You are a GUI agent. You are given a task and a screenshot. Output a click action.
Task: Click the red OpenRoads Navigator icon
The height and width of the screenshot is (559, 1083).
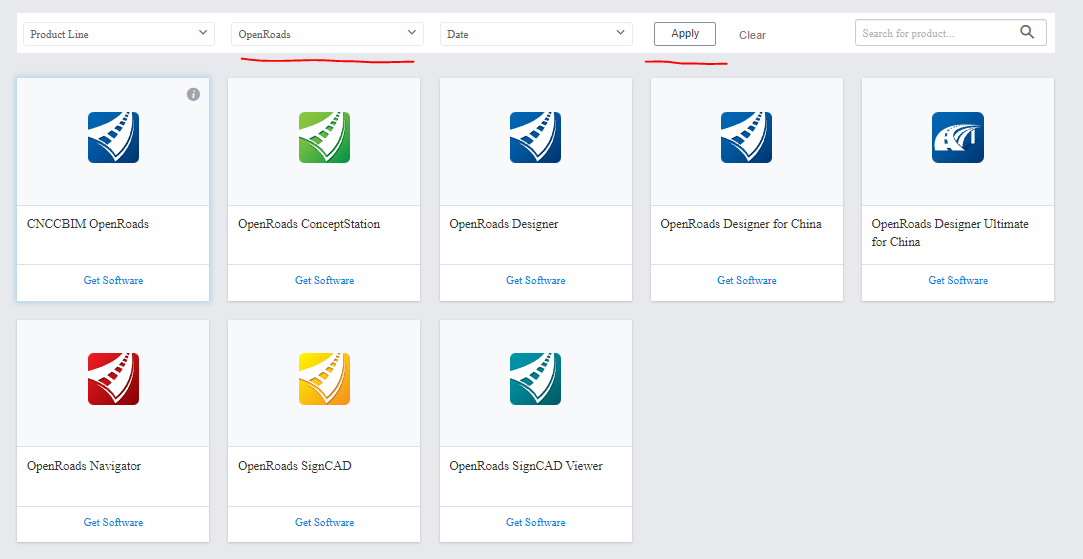pos(113,379)
